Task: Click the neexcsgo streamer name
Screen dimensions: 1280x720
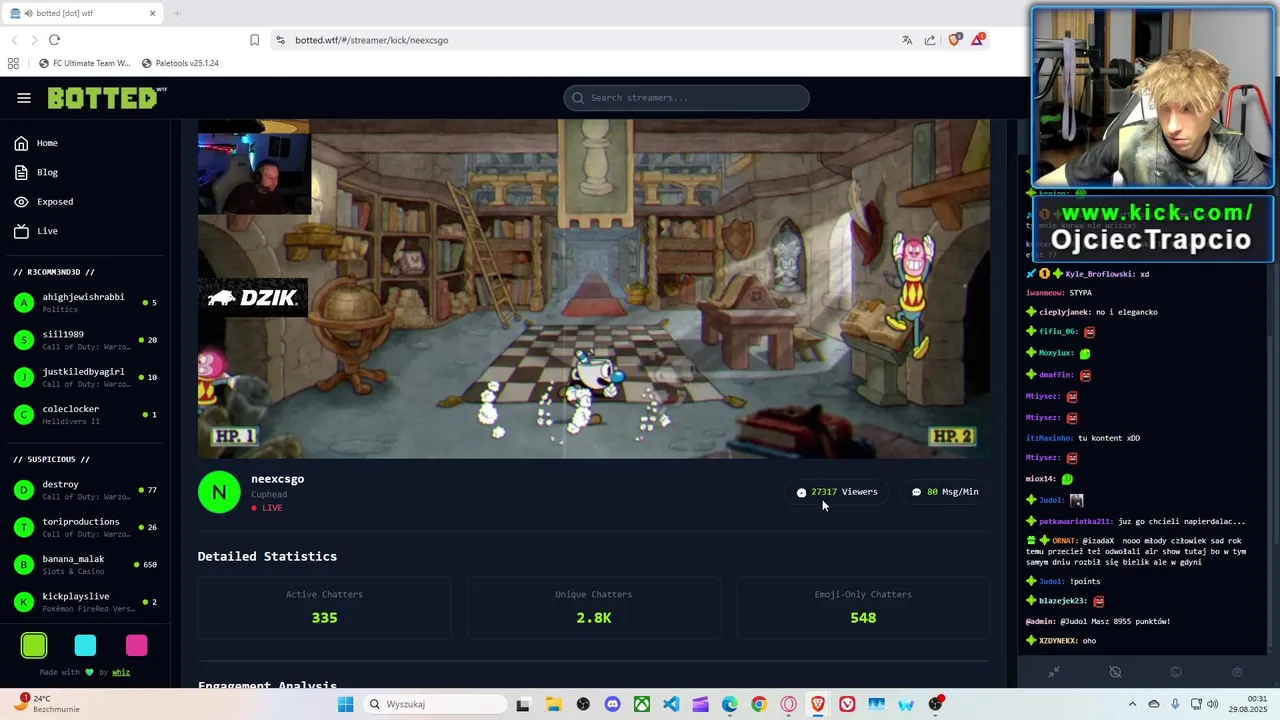Action: tap(277, 479)
